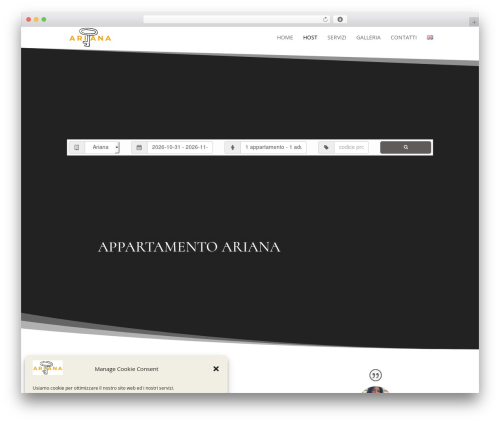
Task: Open the Ariana apartment dropdown
Action: click(x=102, y=147)
